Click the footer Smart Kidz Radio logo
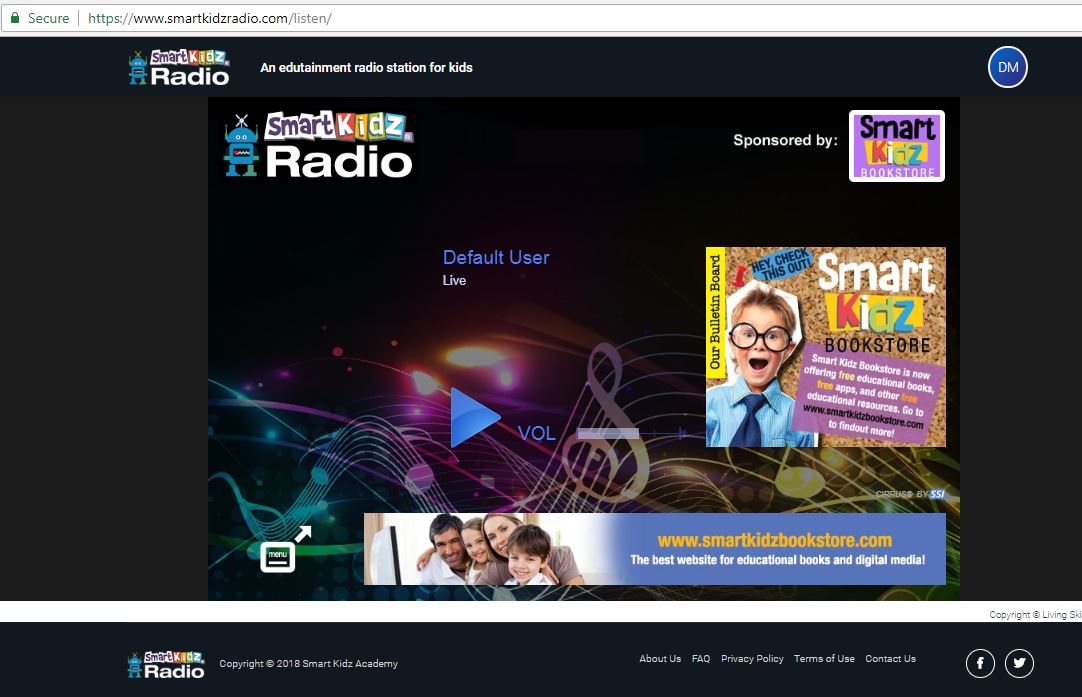The width and height of the screenshot is (1082, 697). (166, 665)
